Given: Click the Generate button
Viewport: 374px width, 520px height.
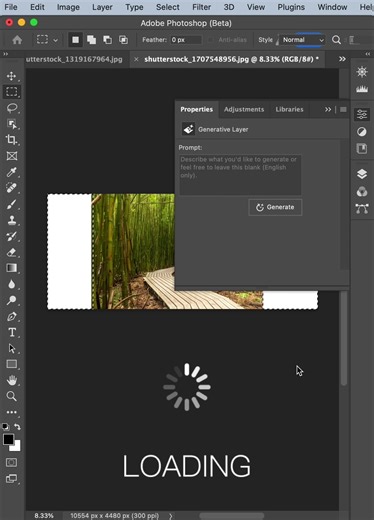Looking at the screenshot, I should pos(275,207).
